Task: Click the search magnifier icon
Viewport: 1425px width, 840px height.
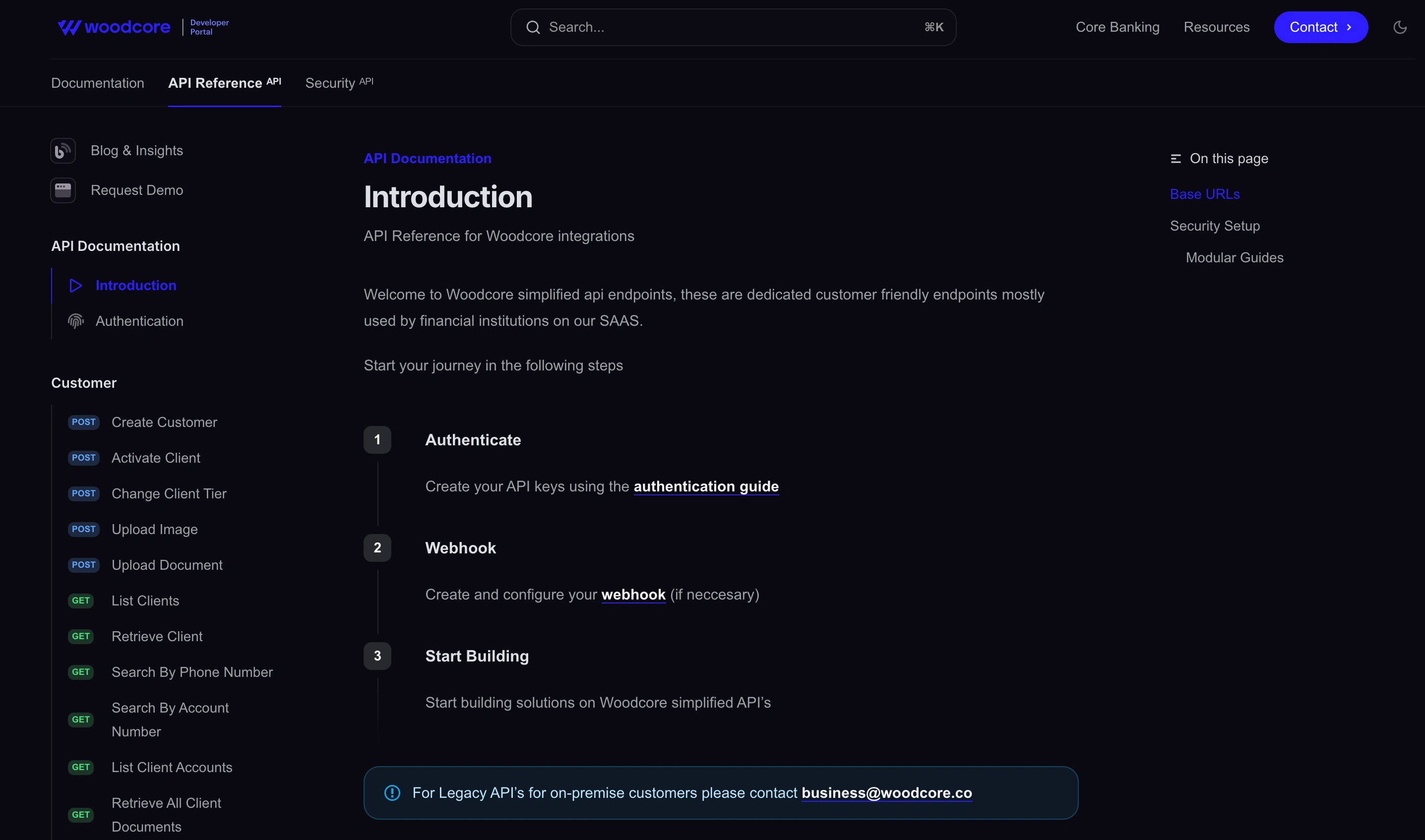Action: tap(533, 27)
